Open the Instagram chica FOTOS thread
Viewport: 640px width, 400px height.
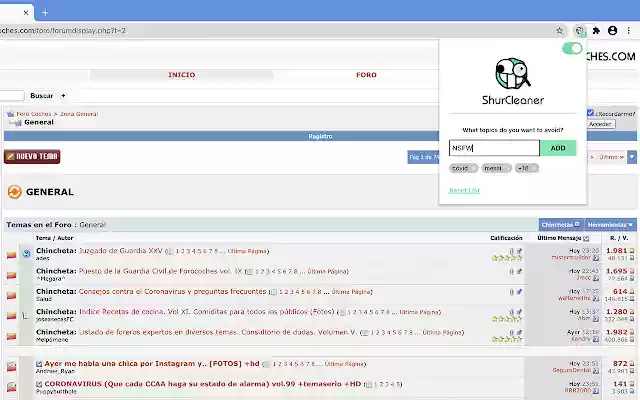pos(152,364)
